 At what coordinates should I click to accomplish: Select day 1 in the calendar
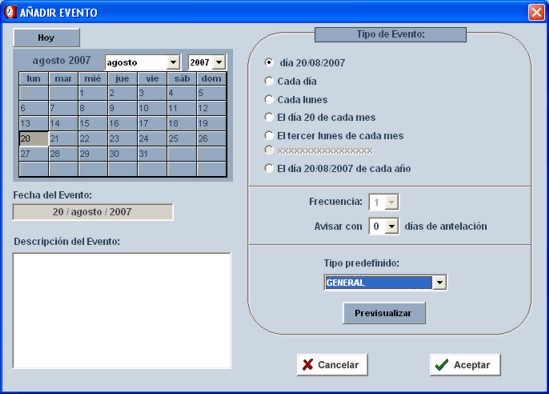pyautogui.click(x=92, y=93)
